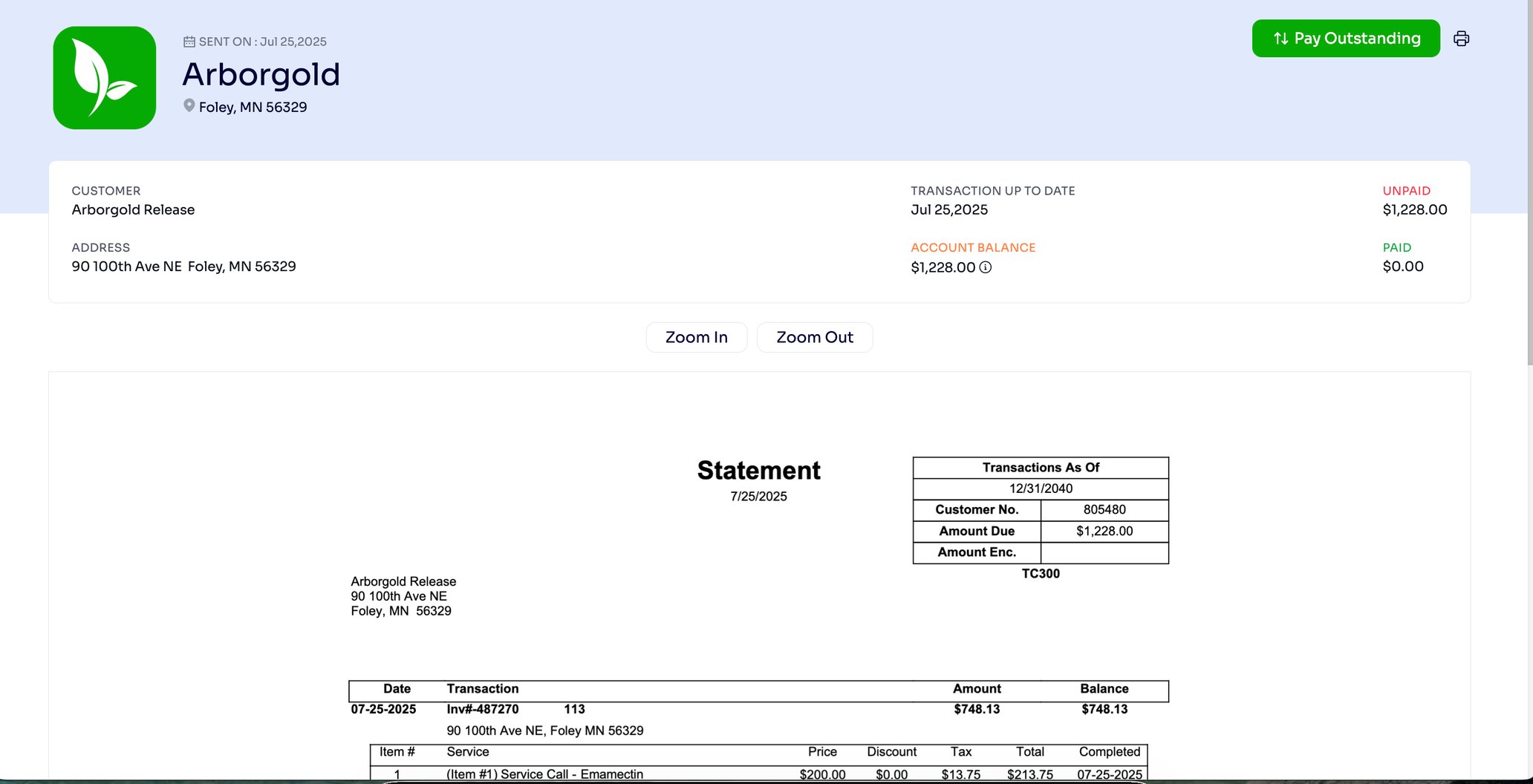Click the Service Call - Emamectin line item
This screenshot has width=1533, height=784.
pyautogui.click(x=544, y=774)
